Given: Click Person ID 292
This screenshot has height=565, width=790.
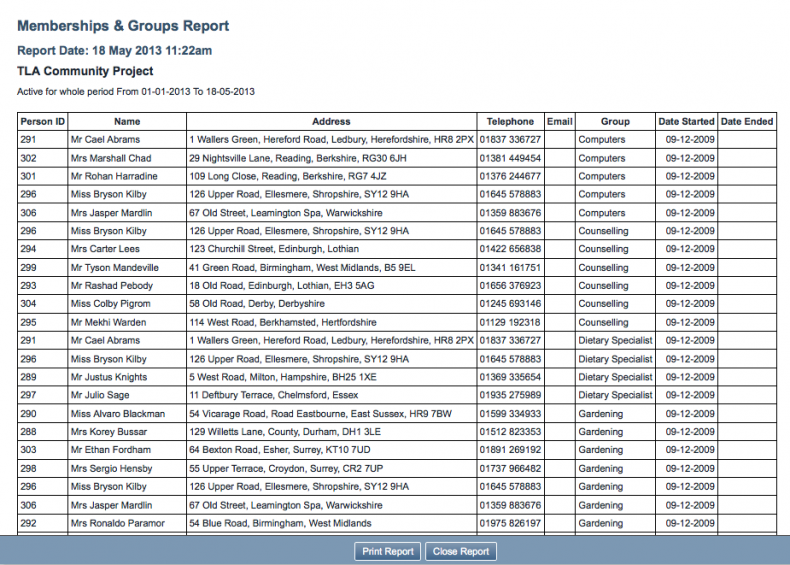Looking at the screenshot, I should pos(28,523).
